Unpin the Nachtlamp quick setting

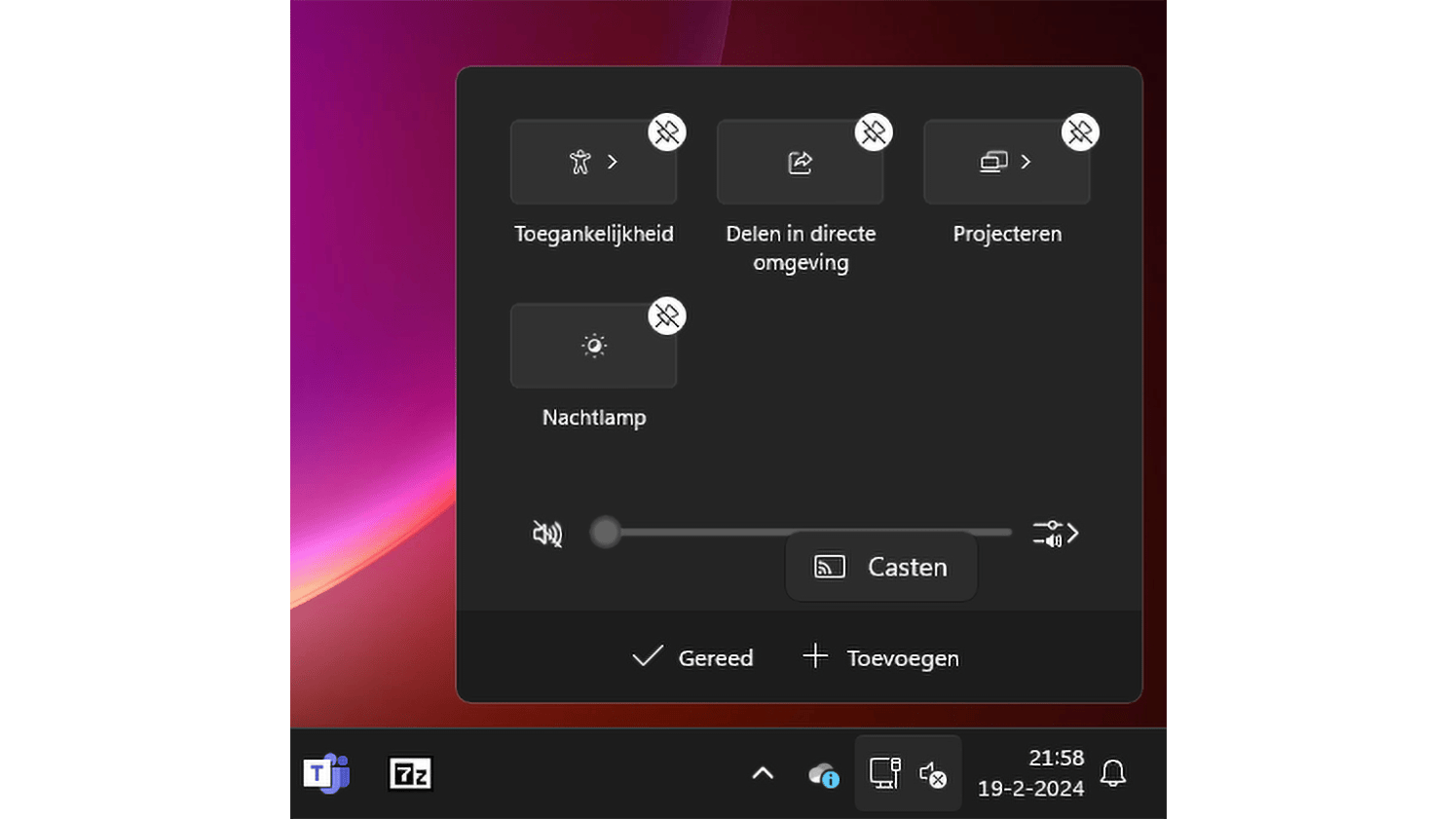[667, 316]
